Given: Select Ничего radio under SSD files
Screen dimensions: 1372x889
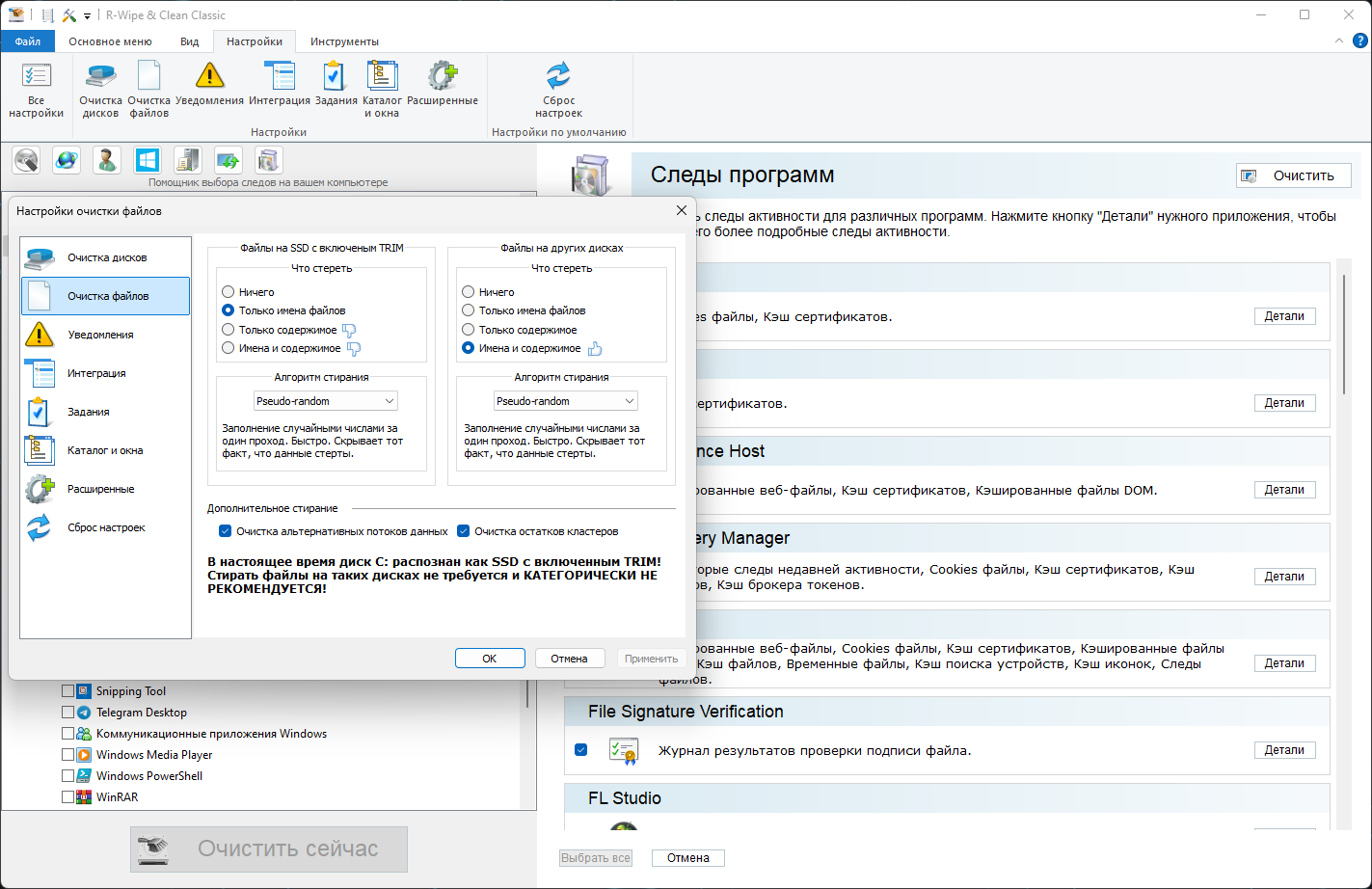Looking at the screenshot, I should [x=229, y=291].
